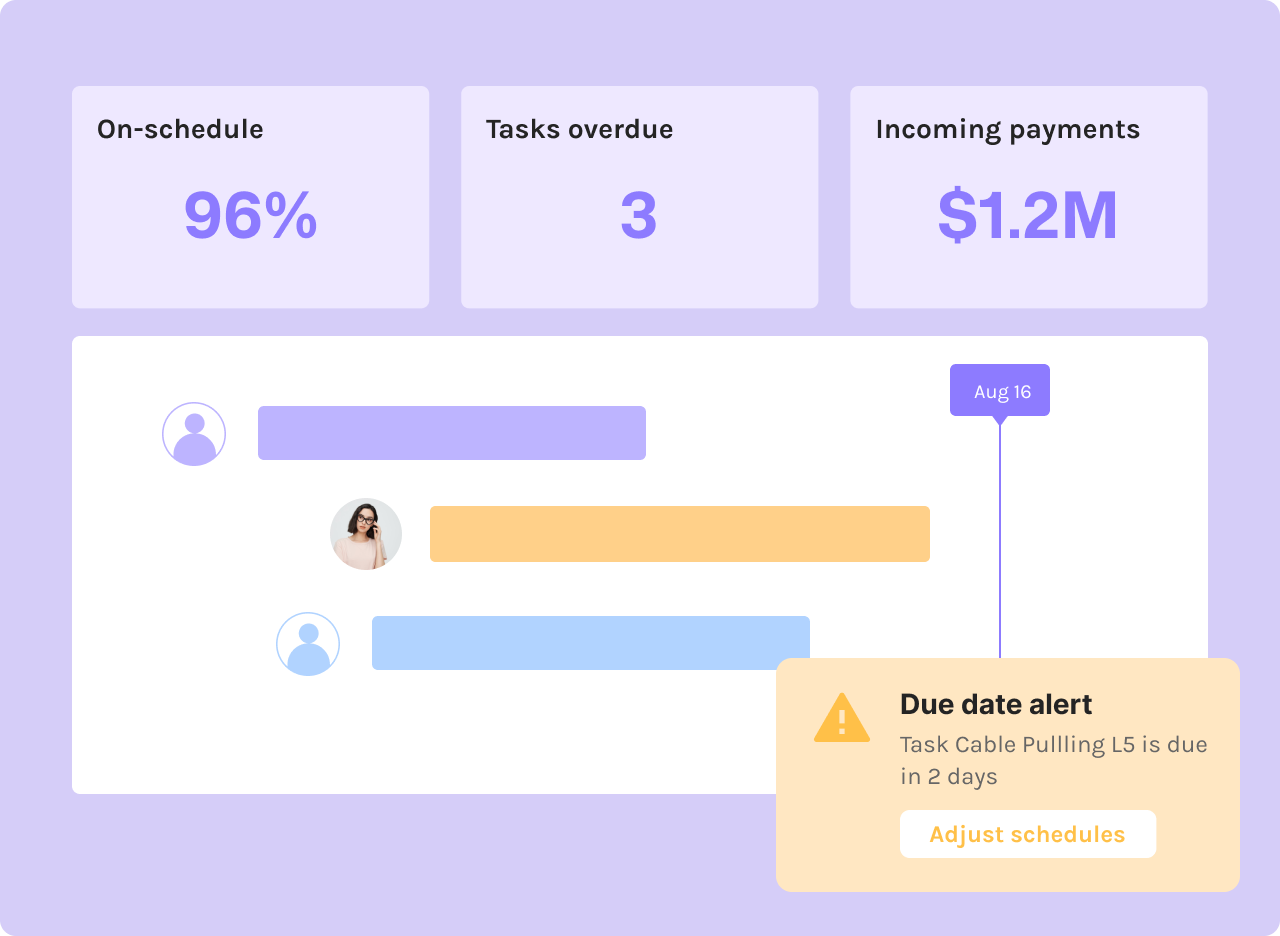Click the purple user avatar icon
The width and height of the screenshot is (1280, 936).
194,434
